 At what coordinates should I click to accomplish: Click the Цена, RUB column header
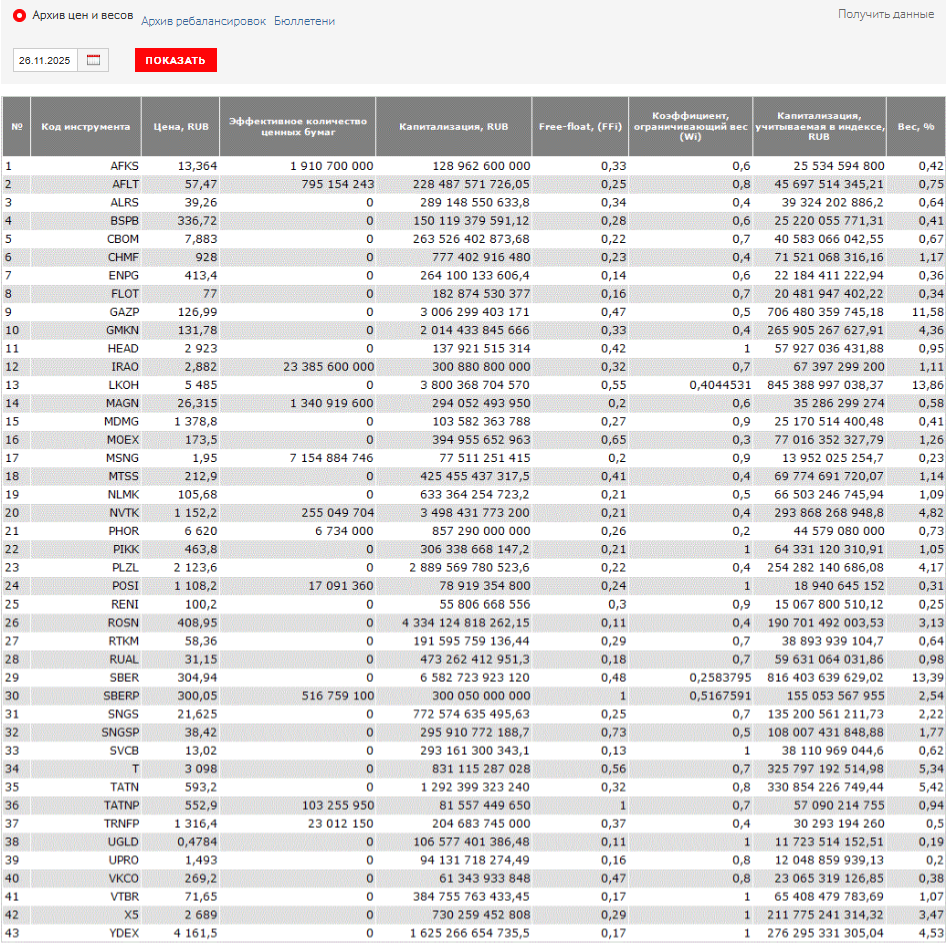coord(180,127)
